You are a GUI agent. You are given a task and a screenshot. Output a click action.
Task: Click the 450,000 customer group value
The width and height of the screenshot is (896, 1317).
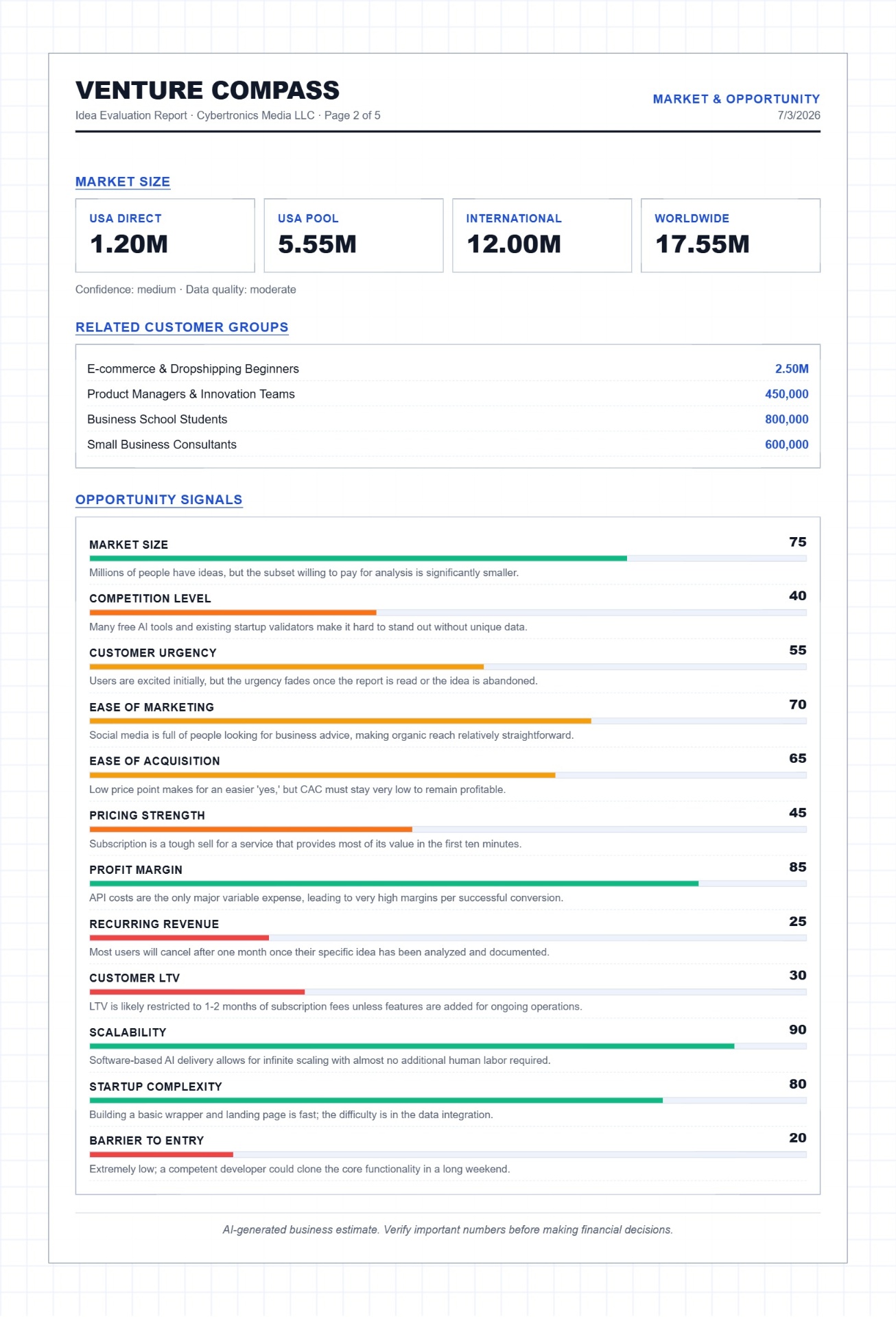point(787,394)
